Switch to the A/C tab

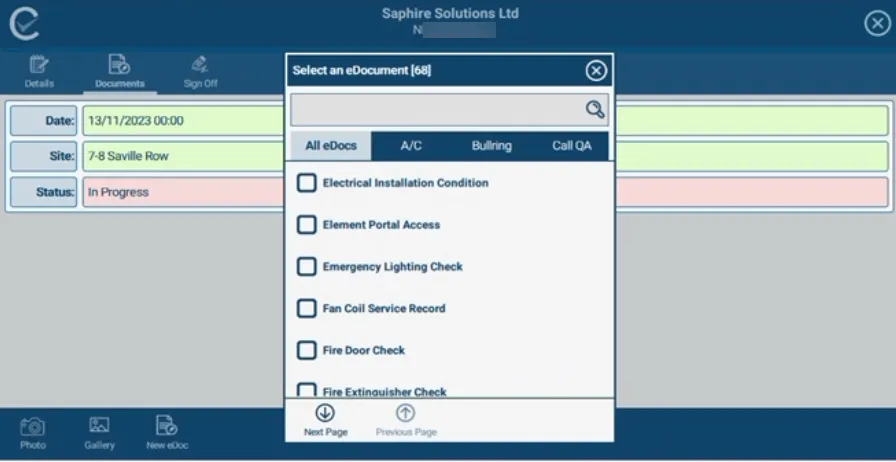pos(411,146)
